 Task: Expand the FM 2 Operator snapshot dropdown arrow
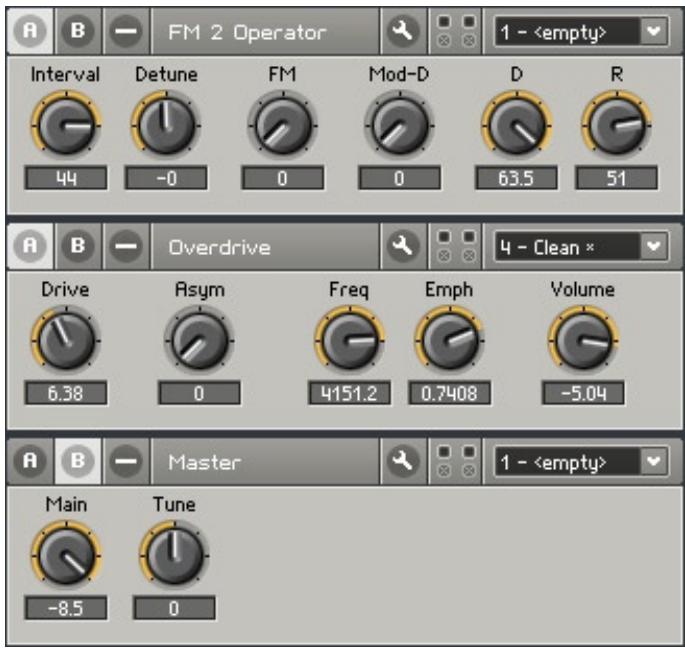654,31
